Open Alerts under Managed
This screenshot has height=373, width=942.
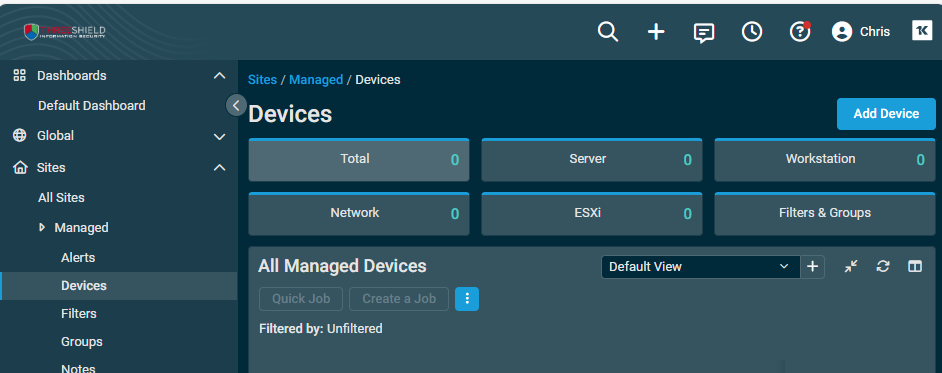click(78, 257)
